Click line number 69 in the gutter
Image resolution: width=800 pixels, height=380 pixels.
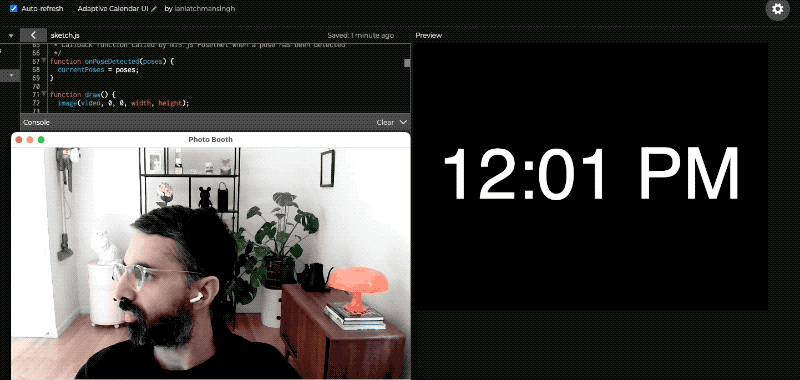point(36,78)
